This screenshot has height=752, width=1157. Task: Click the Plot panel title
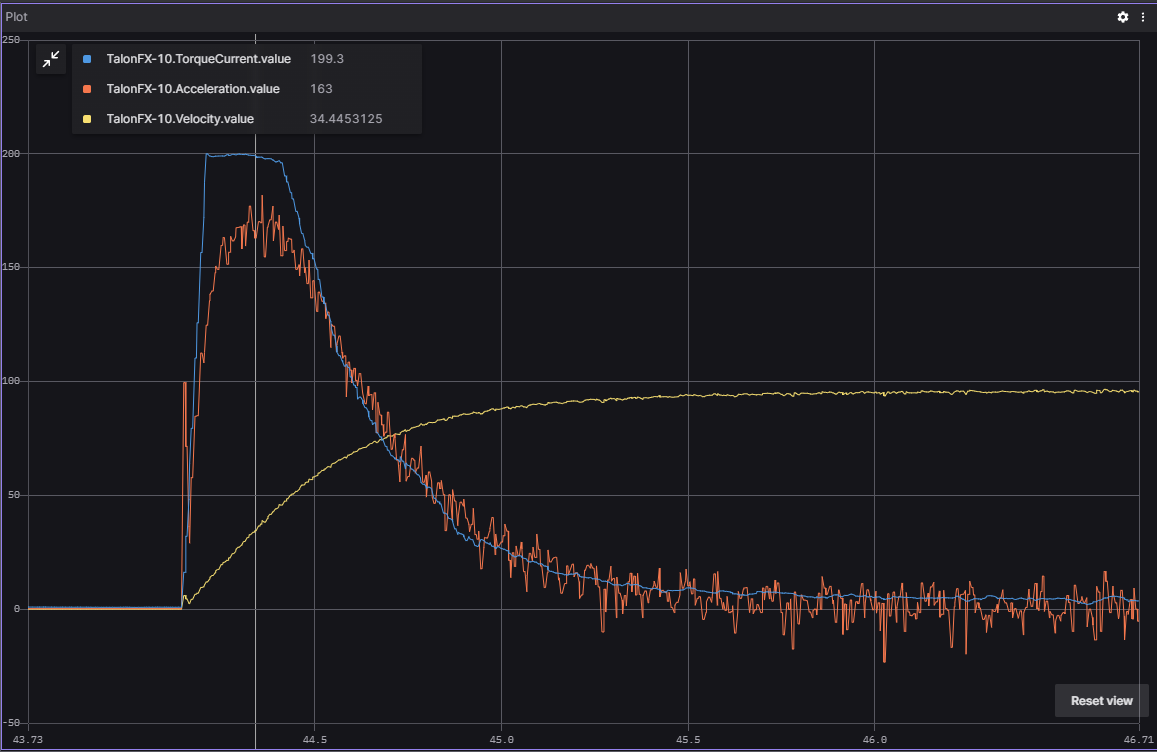click(x=16, y=16)
